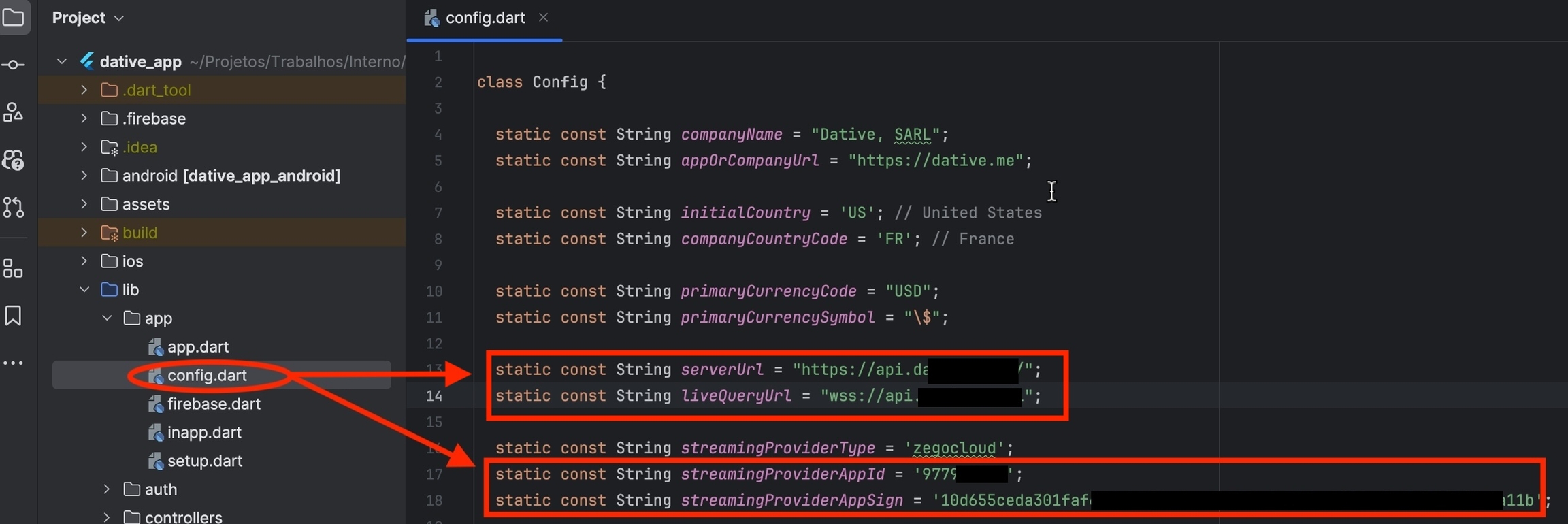This screenshot has width=1568, height=524.
Task: Open the plugins/components icon in sidebar
Action: 14,268
